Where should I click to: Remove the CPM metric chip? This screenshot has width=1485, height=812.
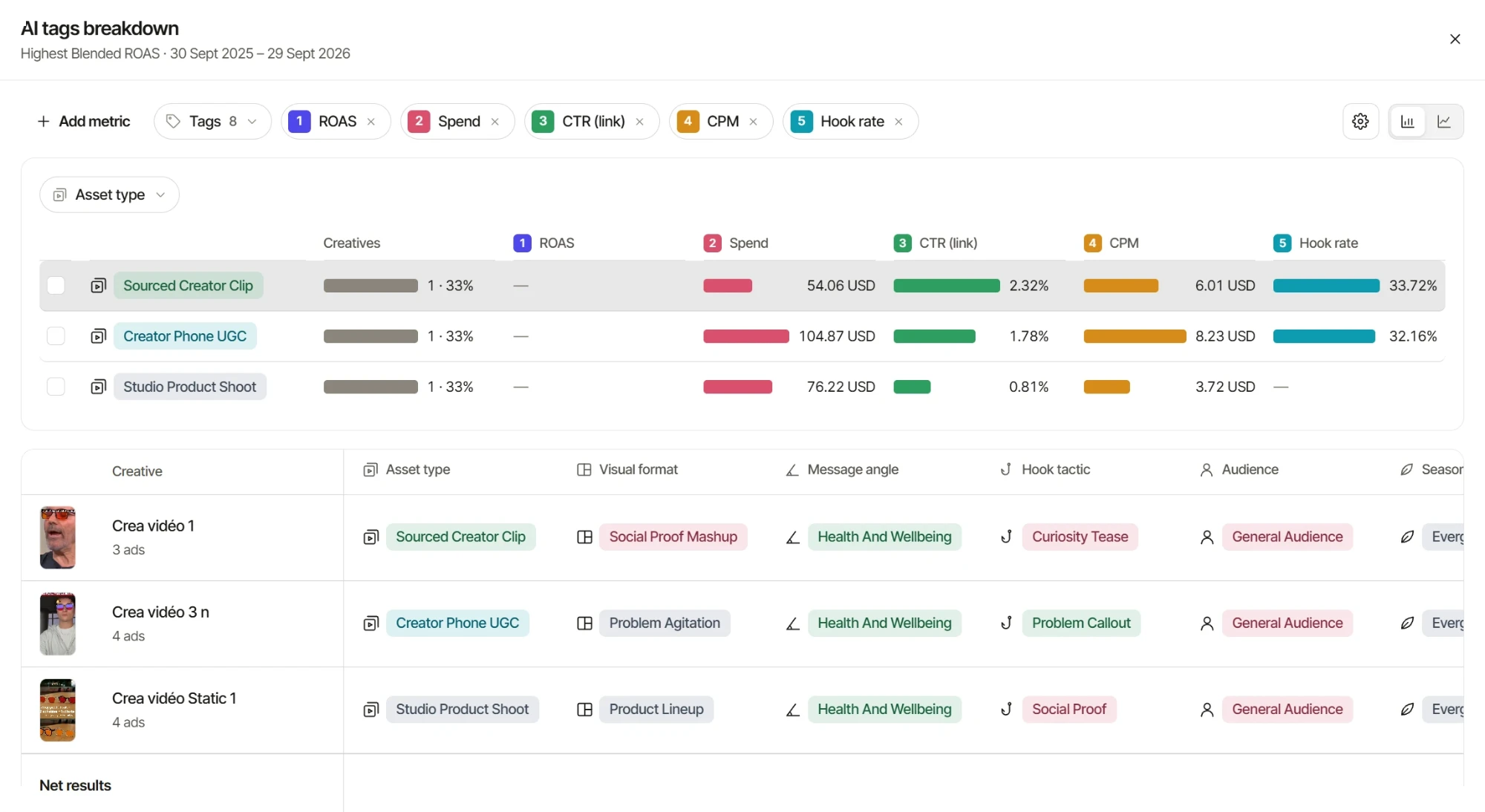pyautogui.click(x=754, y=122)
